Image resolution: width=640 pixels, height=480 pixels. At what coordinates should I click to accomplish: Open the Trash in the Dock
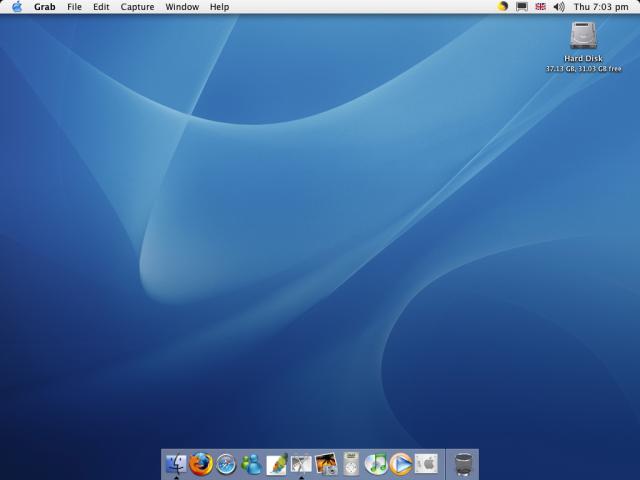pyautogui.click(x=463, y=464)
